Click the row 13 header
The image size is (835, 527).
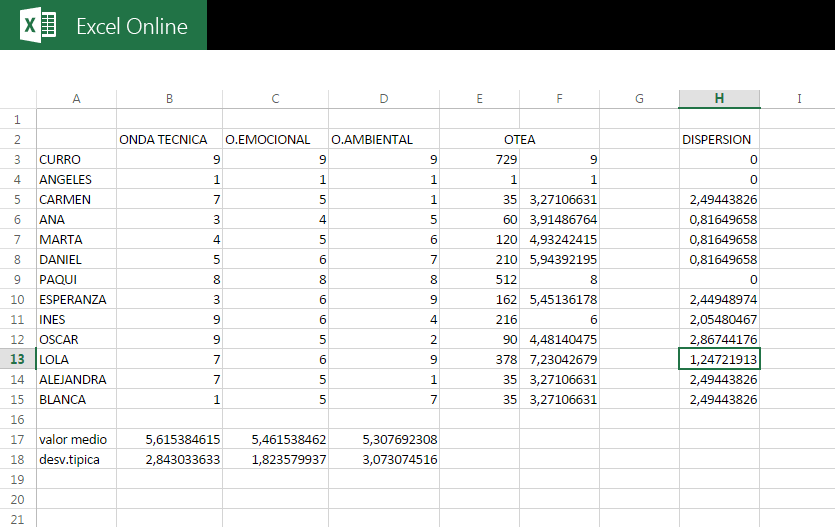pyautogui.click(x=18, y=359)
